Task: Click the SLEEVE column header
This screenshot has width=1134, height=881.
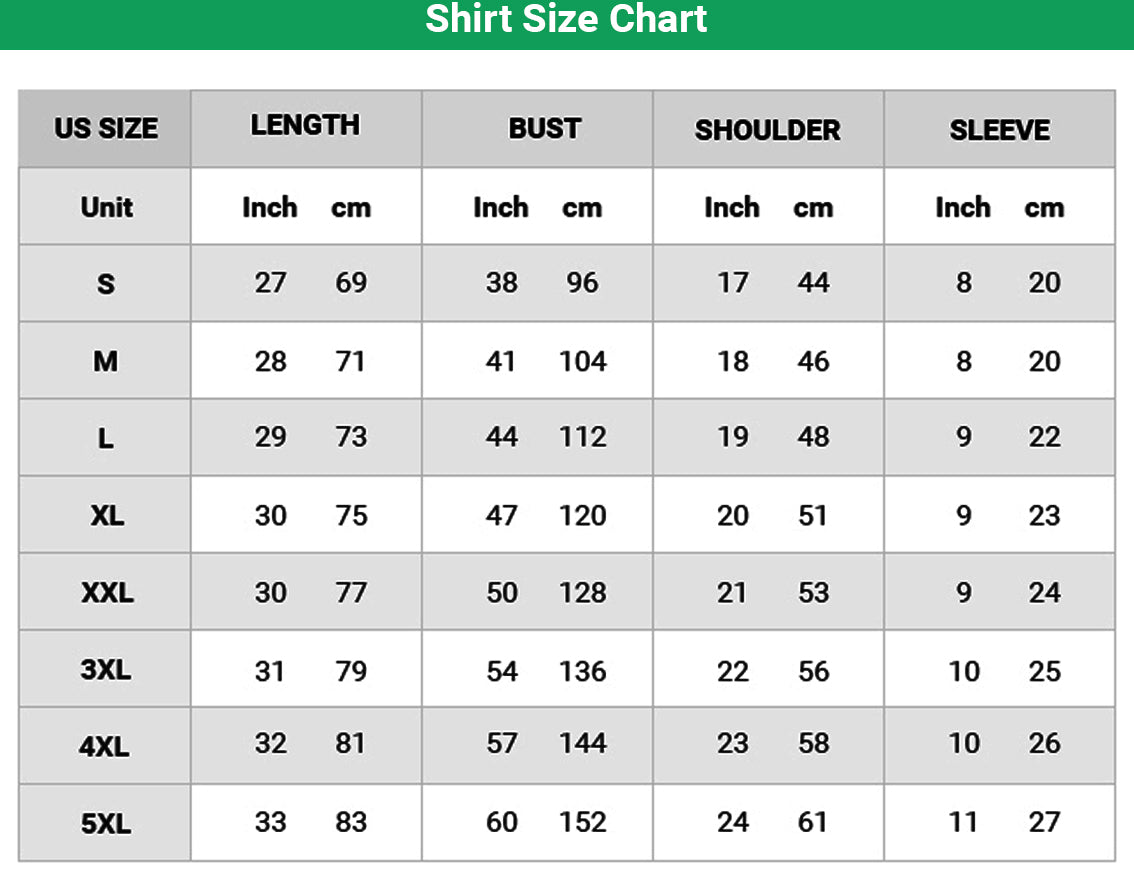Action: coord(999,130)
